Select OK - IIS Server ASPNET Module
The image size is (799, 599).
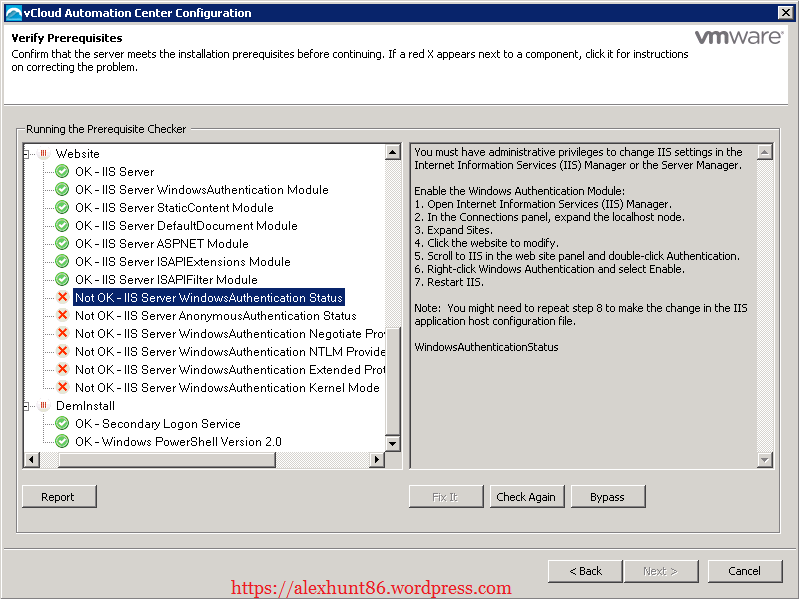pyautogui.click(x=162, y=243)
